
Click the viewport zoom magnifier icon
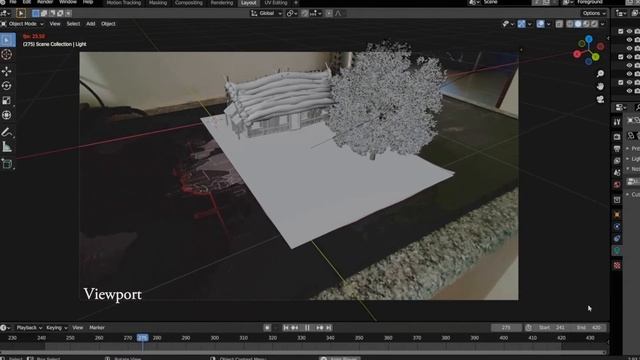pyautogui.click(x=600, y=73)
